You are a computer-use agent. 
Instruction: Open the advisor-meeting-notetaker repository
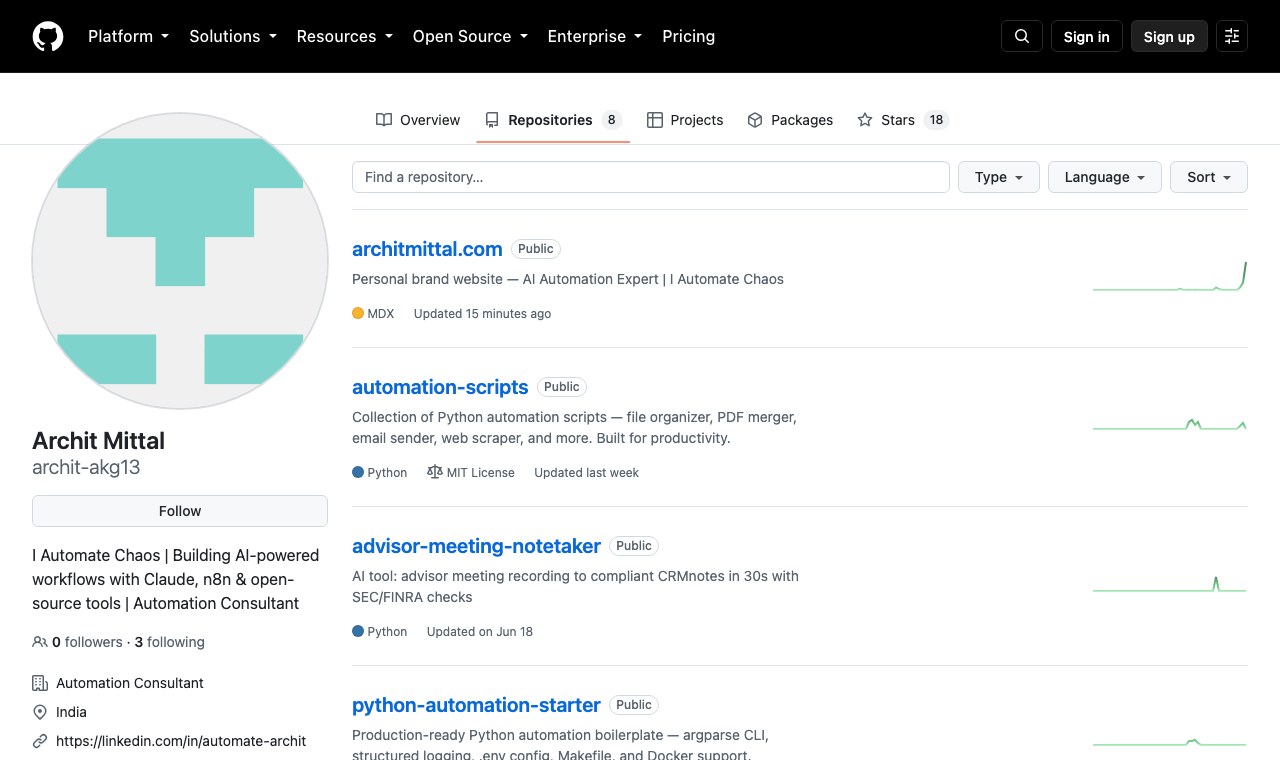(476, 546)
